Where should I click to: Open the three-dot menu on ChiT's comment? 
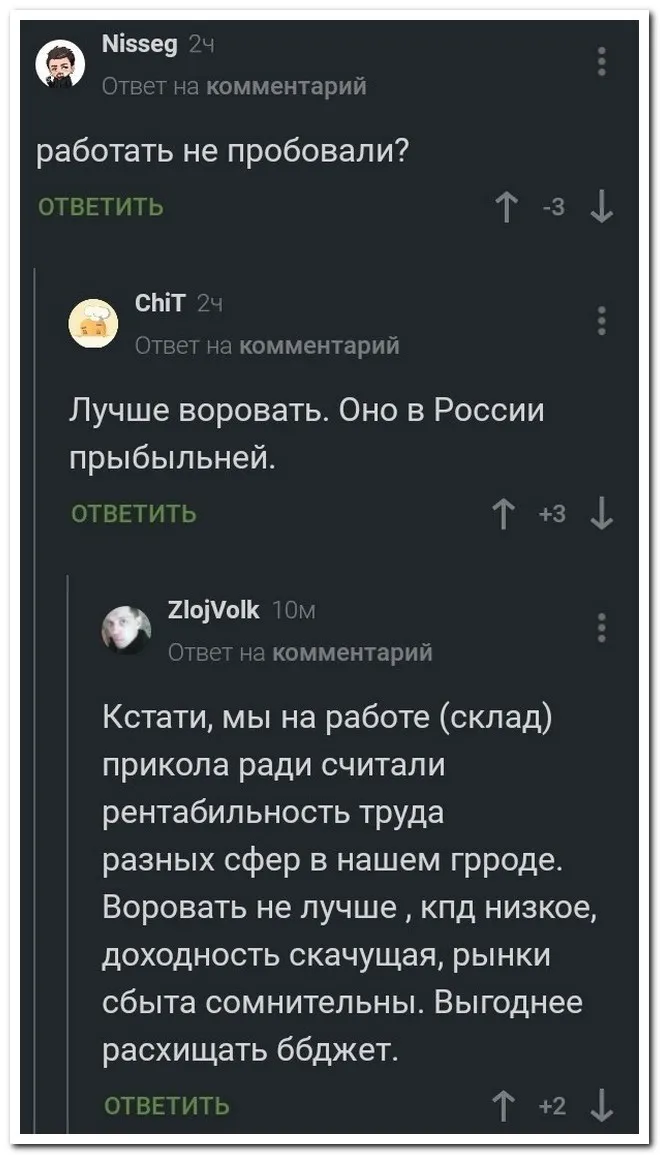tap(601, 321)
